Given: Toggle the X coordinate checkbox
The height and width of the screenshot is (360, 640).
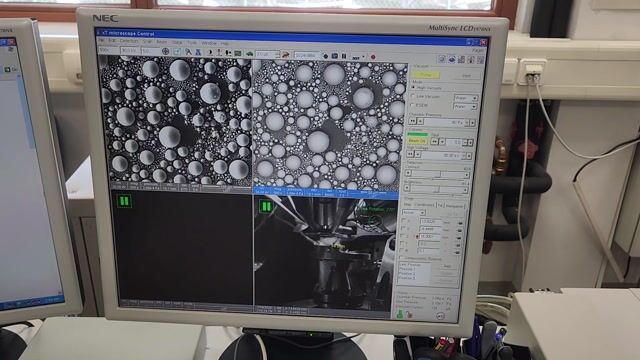Looking at the screenshot, I should [403, 221].
